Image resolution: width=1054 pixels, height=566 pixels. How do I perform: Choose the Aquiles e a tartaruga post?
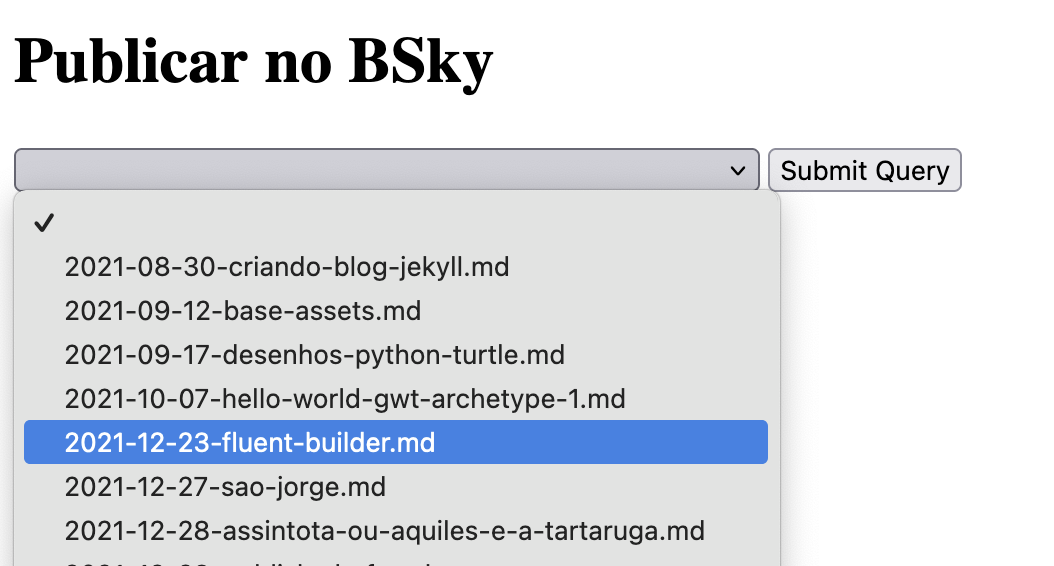click(x=385, y=530)
